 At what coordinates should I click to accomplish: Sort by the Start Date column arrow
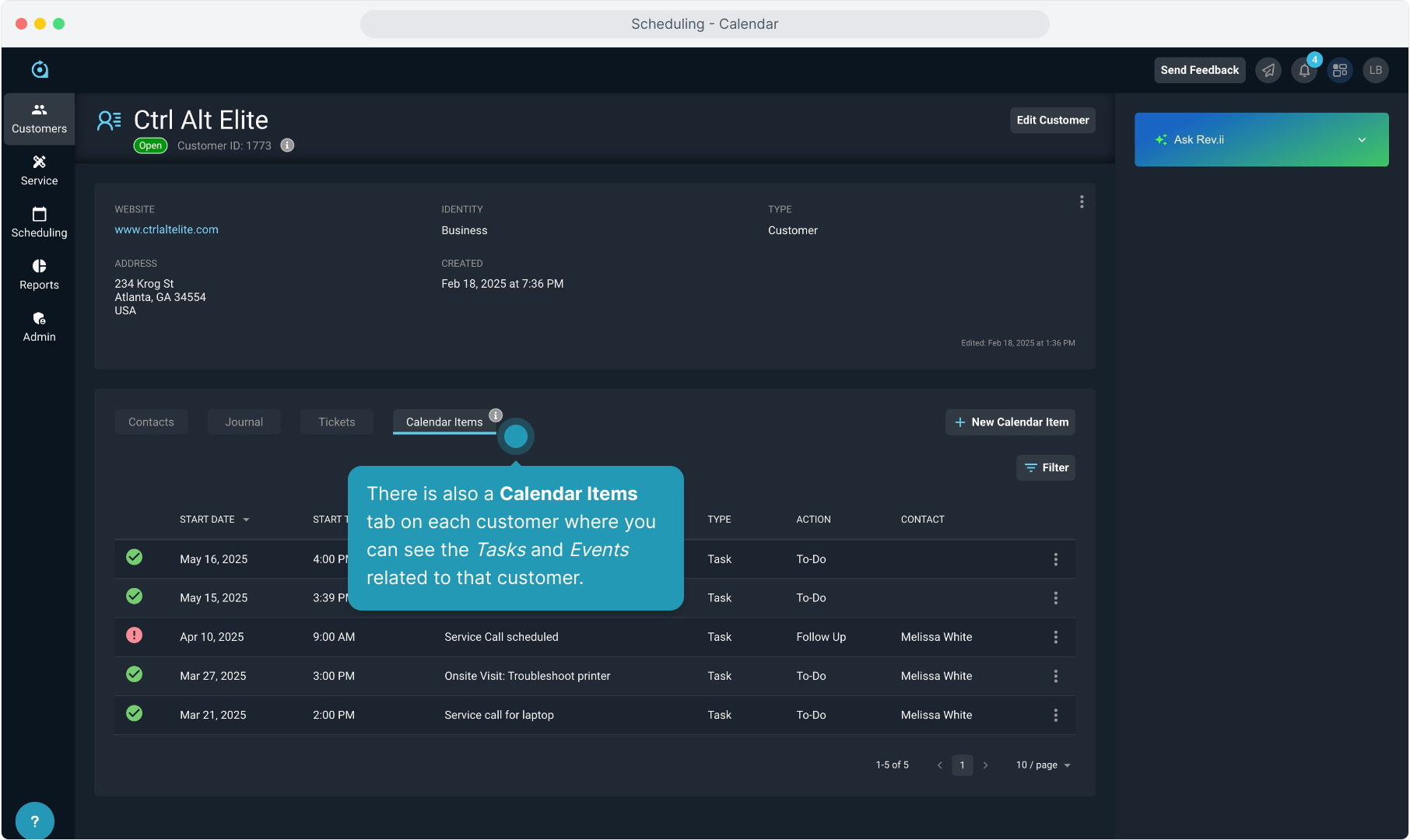(246, 520)
